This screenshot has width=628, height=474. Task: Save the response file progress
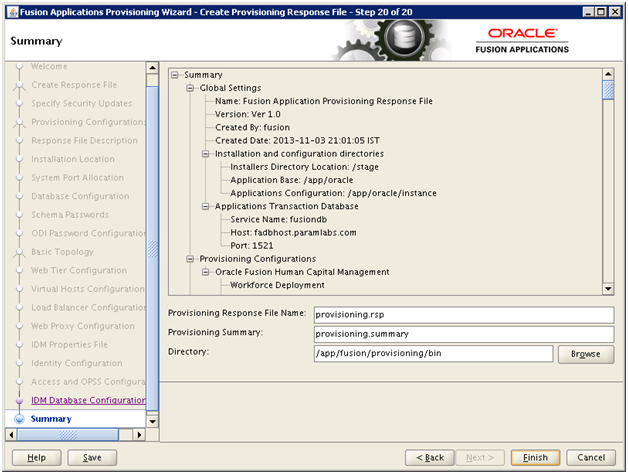[x=92, y=458]
